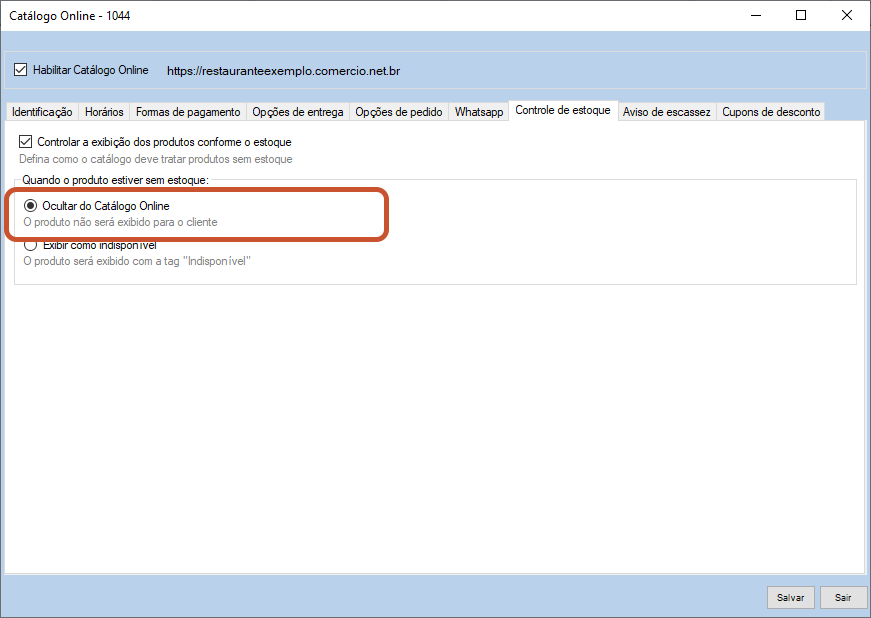Click the Sair button

(843, 597)
